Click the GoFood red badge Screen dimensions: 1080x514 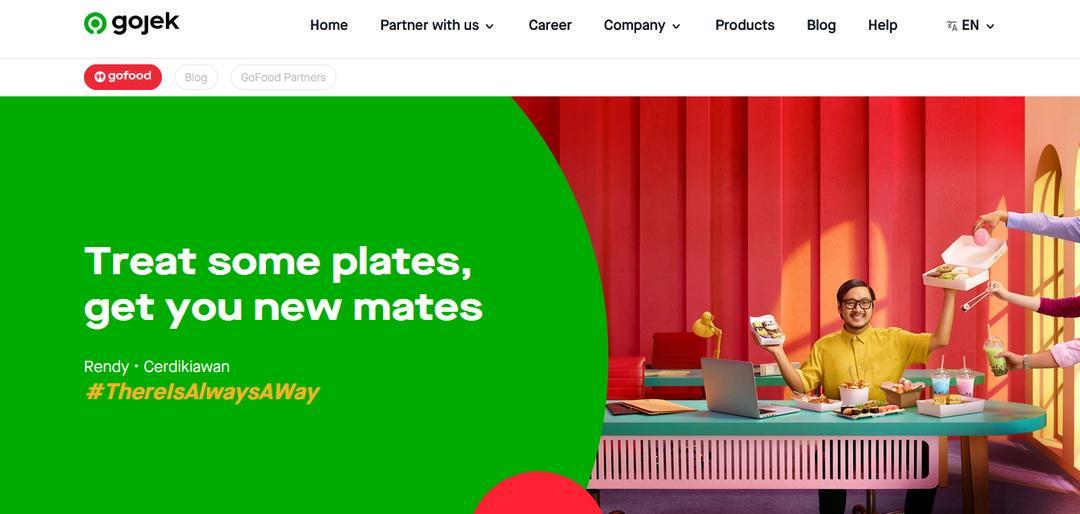click(x=123, y=77)
